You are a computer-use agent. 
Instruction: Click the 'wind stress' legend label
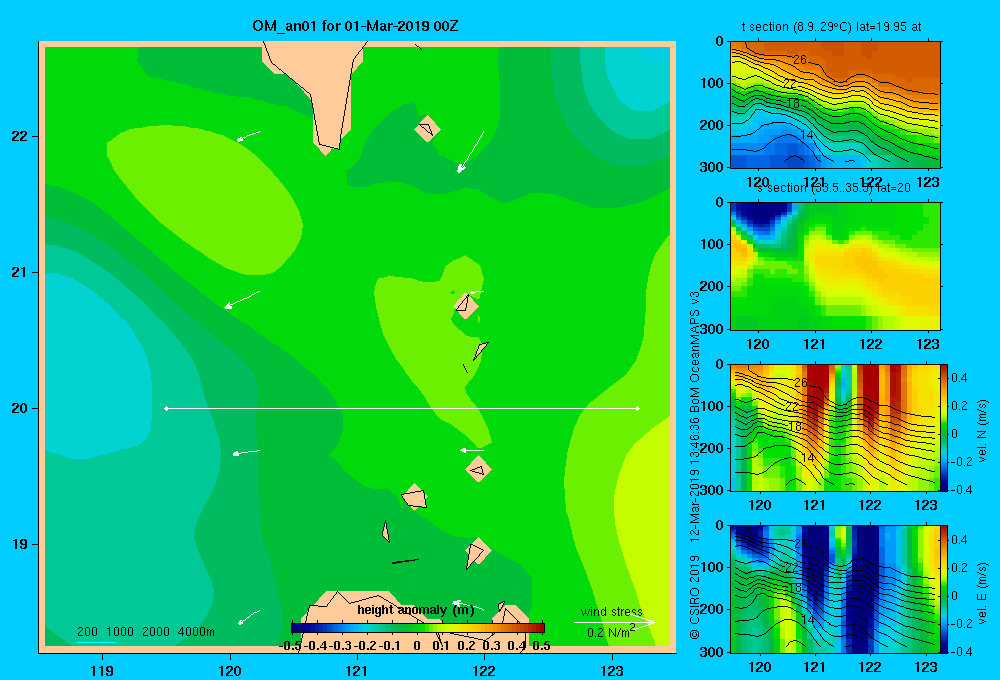(x=612, y=611)
